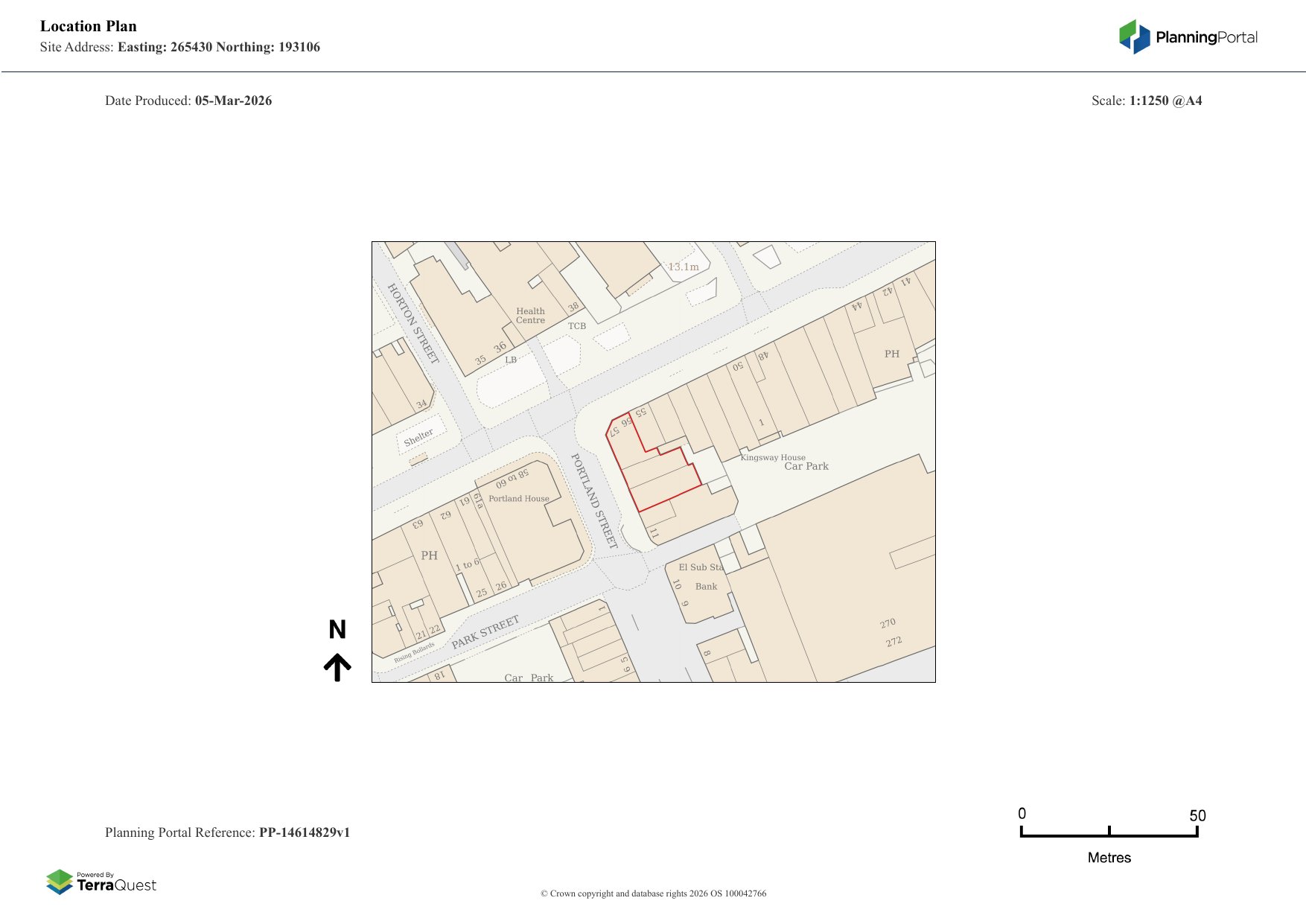Select the Portland House building label

518,499
